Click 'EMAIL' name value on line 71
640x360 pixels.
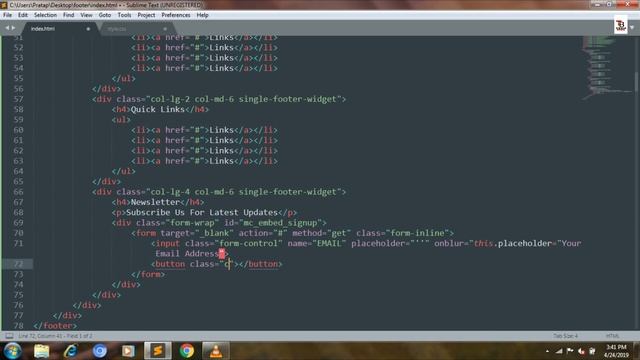329,244
